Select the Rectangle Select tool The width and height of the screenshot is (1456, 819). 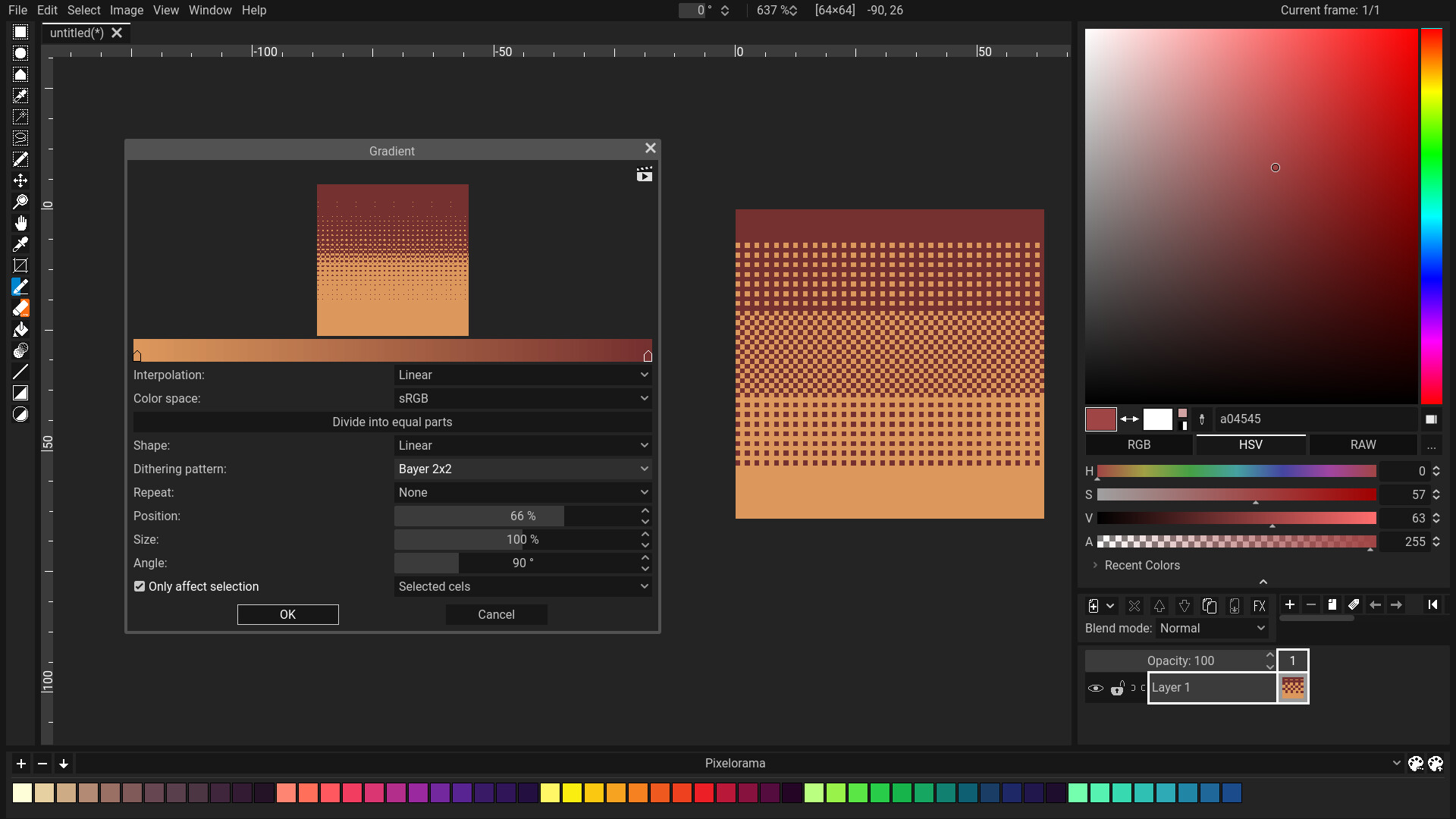point(20,32)
